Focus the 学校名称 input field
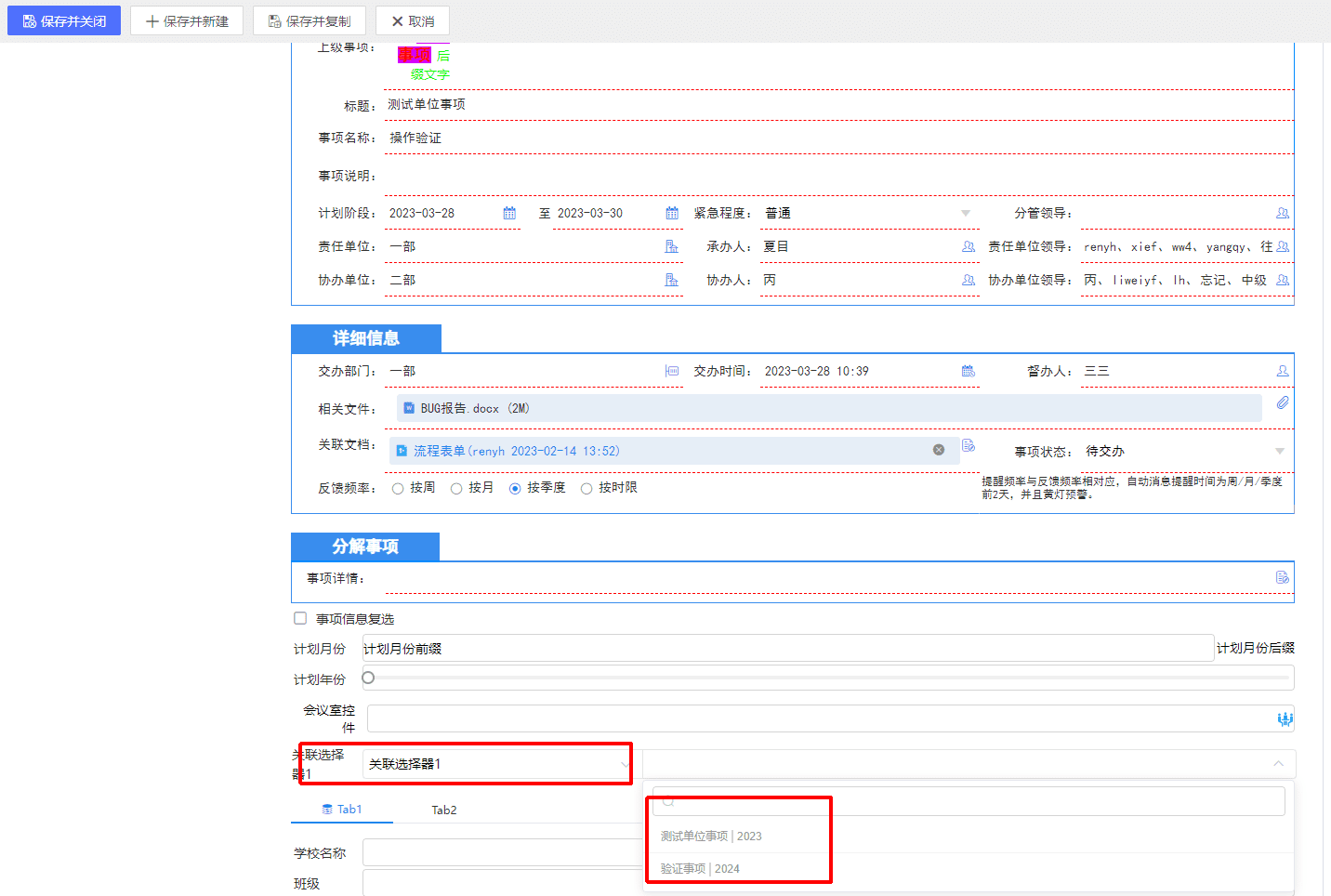The image size is (1331, 896). 502,852
